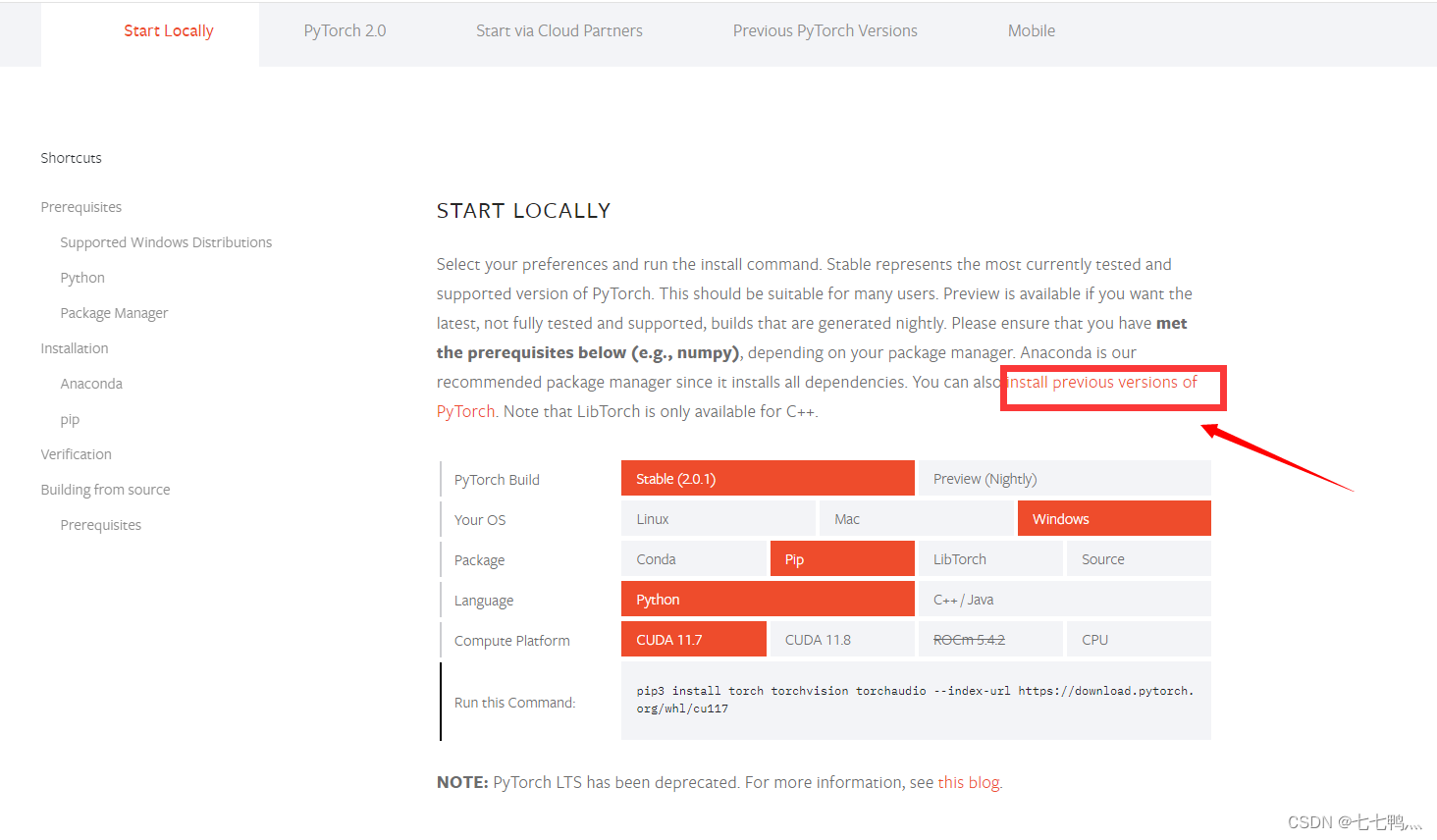This screenshot has height=840, width=1437.
Task: Go to the pip shortcut link
Action: [x=70, y=420]
